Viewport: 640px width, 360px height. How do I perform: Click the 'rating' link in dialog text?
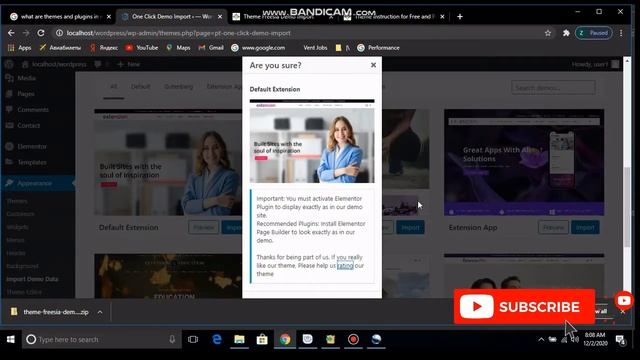(345, 266)
